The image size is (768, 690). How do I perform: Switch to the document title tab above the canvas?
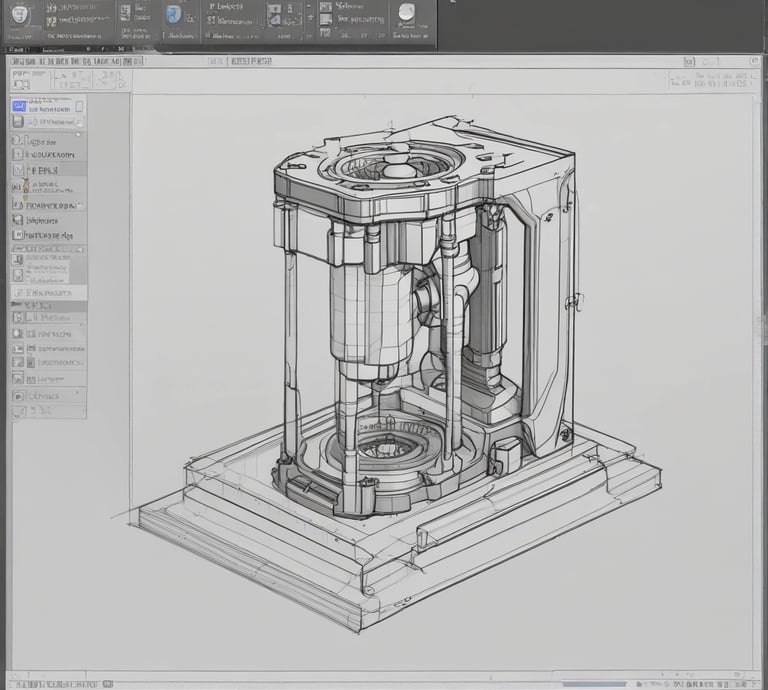(251, 61)
